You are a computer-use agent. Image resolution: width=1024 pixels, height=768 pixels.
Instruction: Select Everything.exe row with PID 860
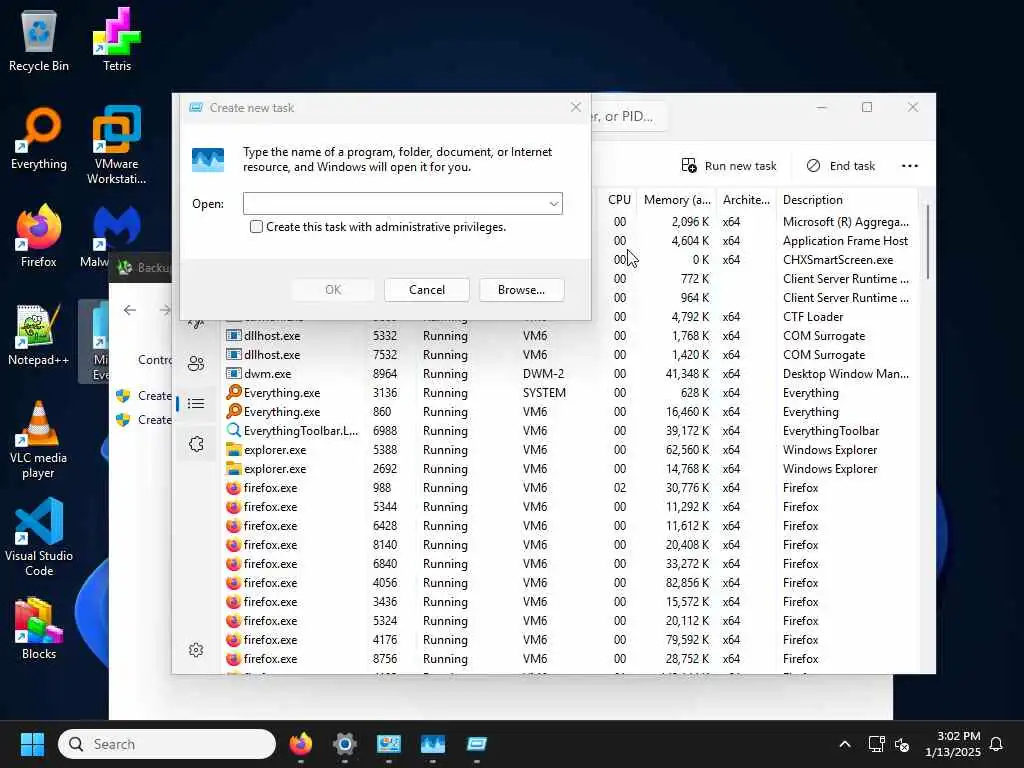(x=568, y=411)
